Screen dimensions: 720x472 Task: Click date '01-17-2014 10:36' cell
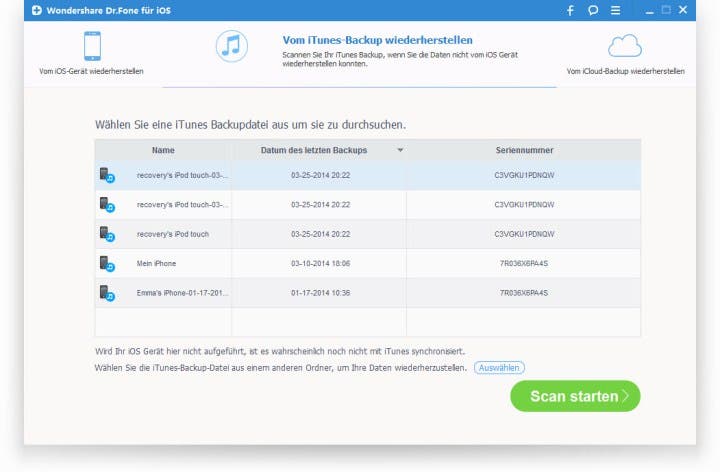point(321,293)
